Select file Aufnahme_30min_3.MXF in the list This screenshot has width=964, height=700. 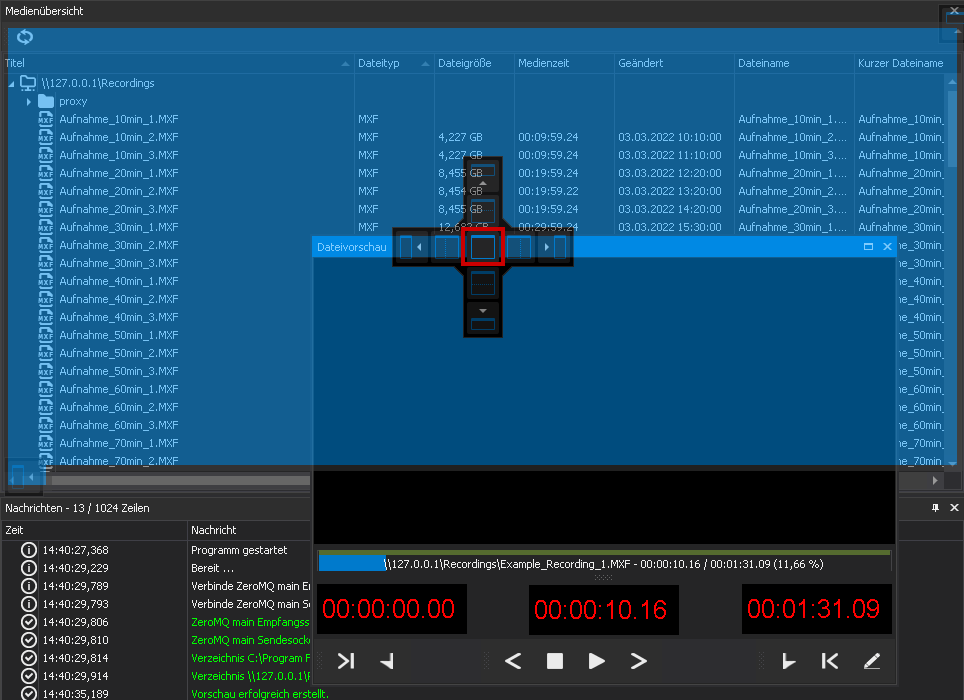pyautogui.click(x=119, y=263)
